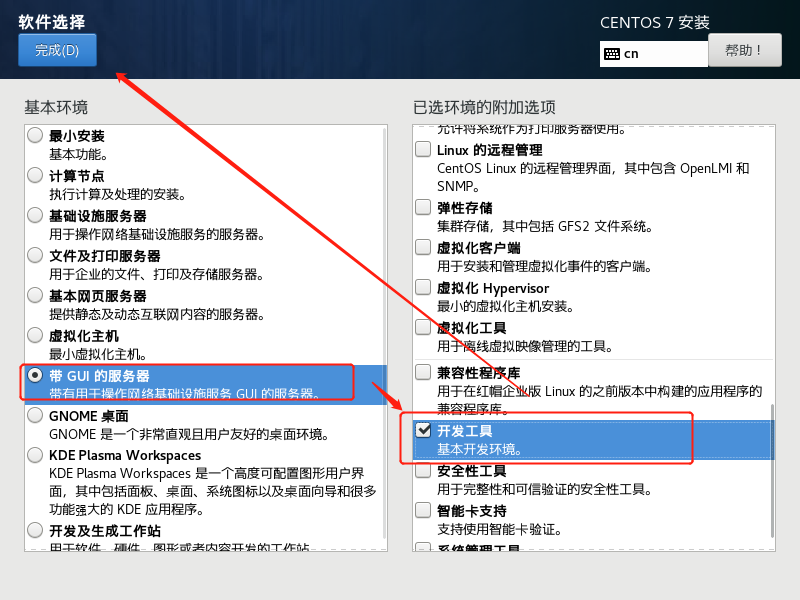Click text 支持使用智能卡验证。
The width and height of the screenshot is (800, 600).
click(x=499, y=529)
